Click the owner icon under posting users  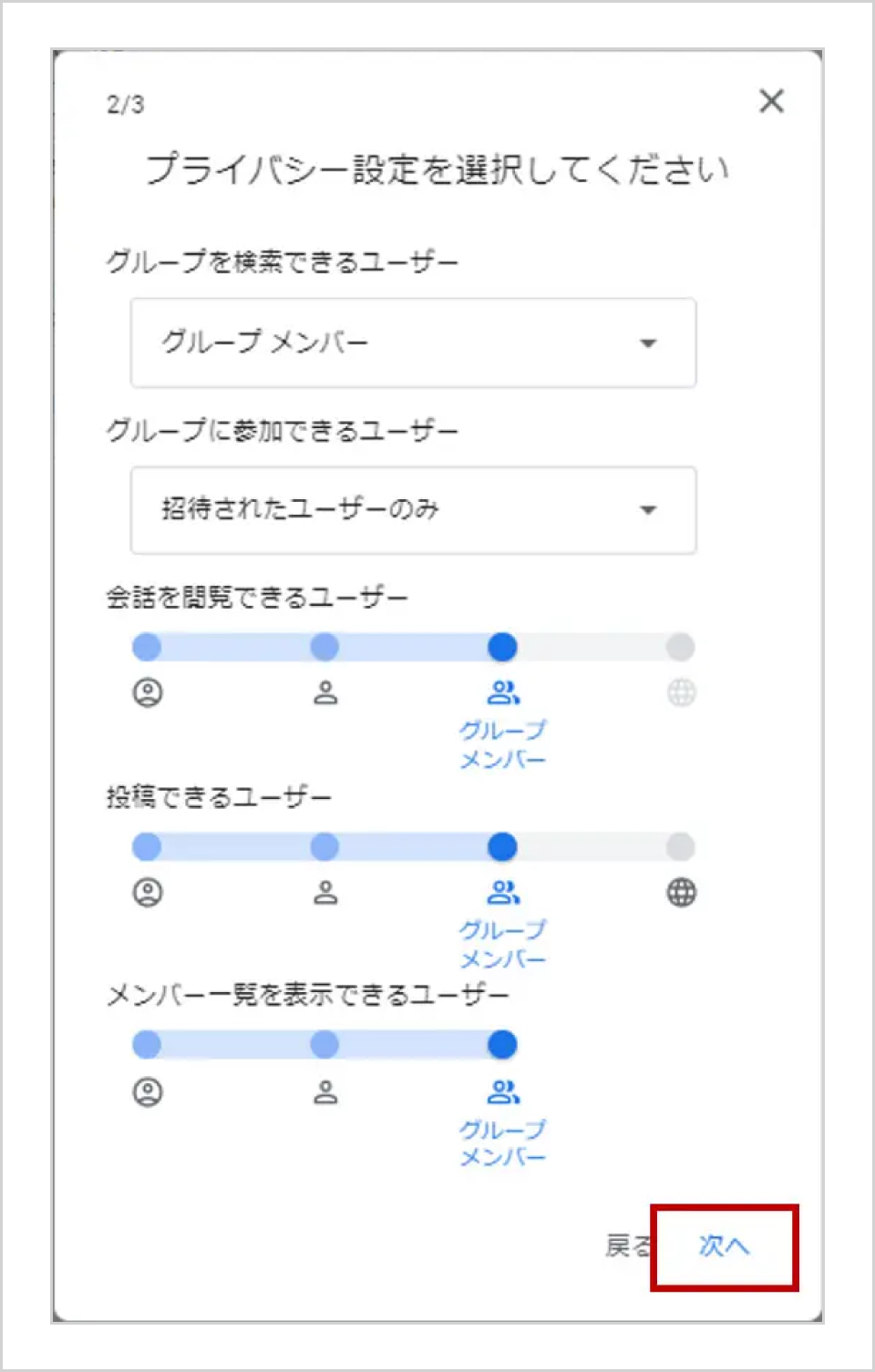tap(148, 893)
